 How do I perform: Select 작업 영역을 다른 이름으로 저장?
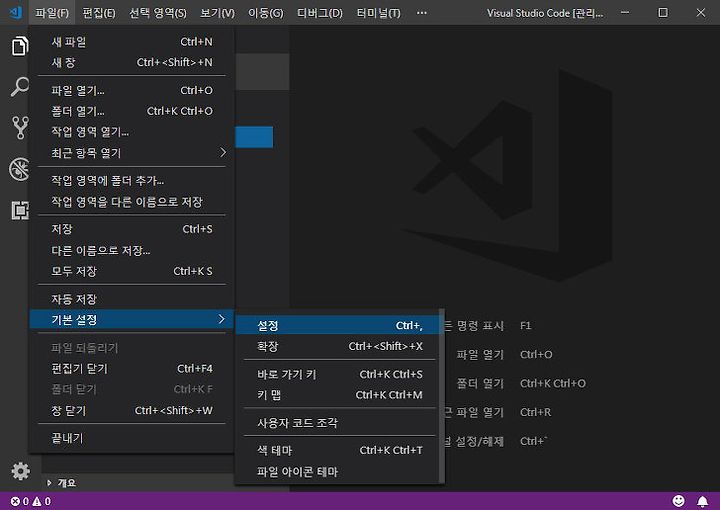(132, 202)
